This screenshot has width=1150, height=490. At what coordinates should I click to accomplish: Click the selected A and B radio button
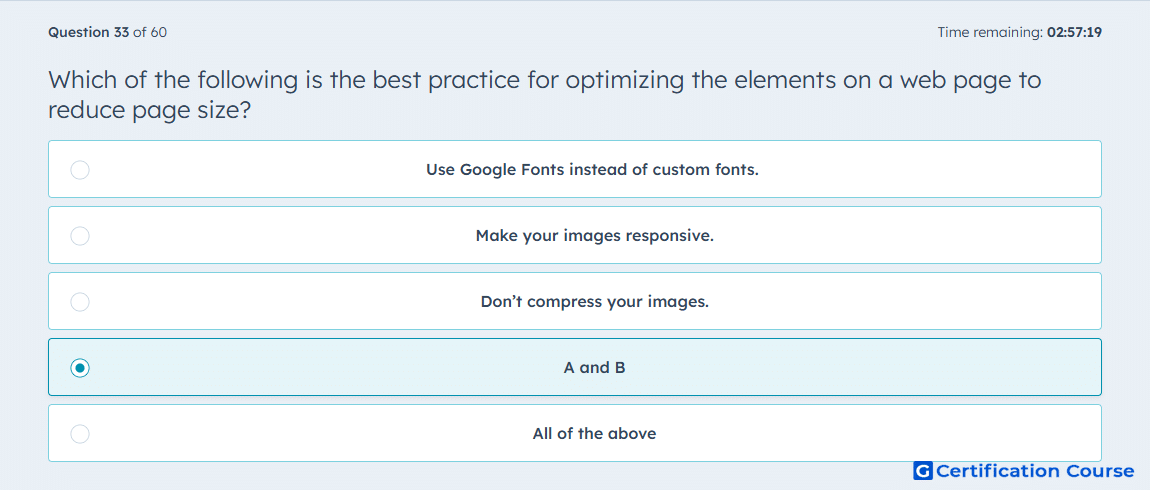[x=80, y=368]
